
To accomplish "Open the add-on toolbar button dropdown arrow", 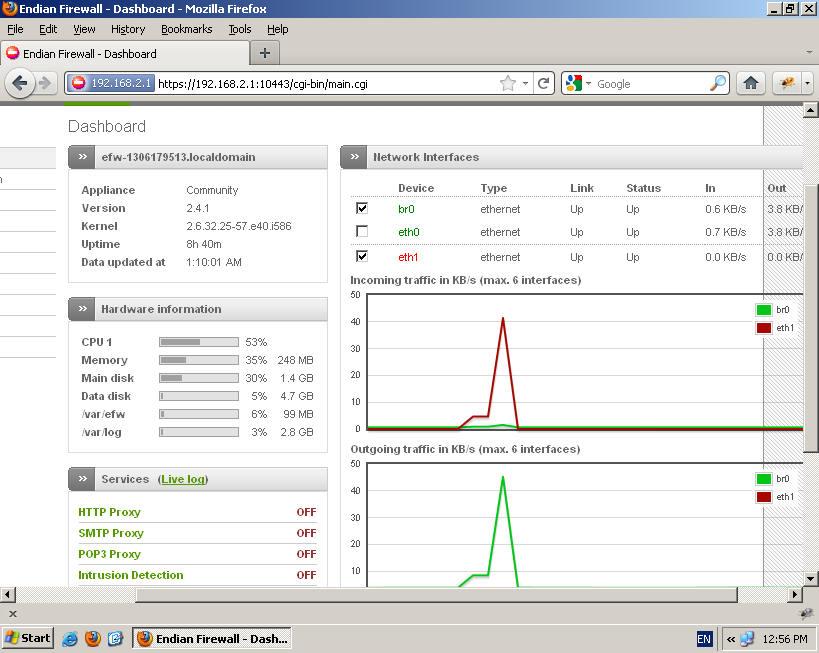I will [x=808, y=83].
